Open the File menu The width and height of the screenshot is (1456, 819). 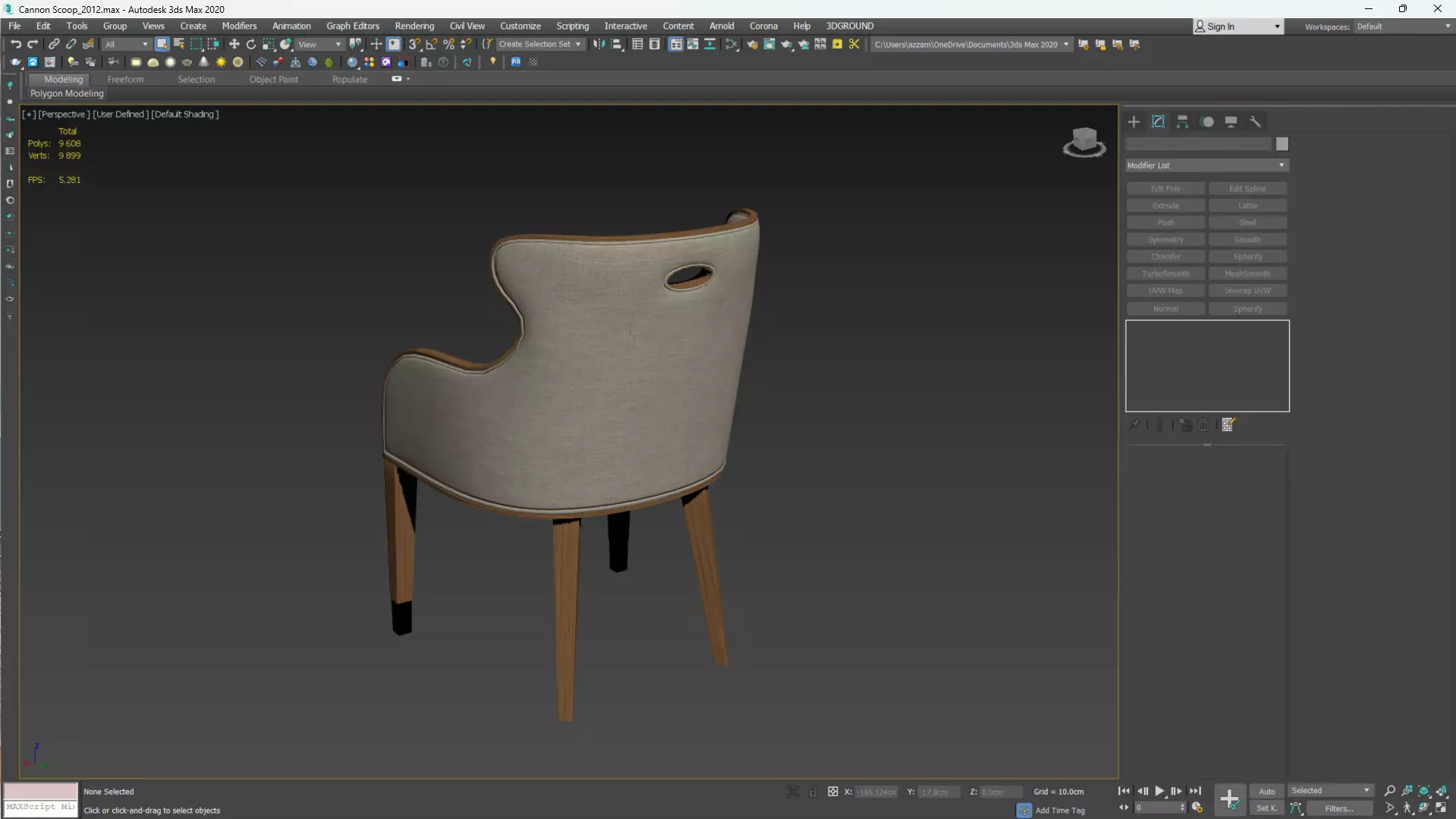14,26
